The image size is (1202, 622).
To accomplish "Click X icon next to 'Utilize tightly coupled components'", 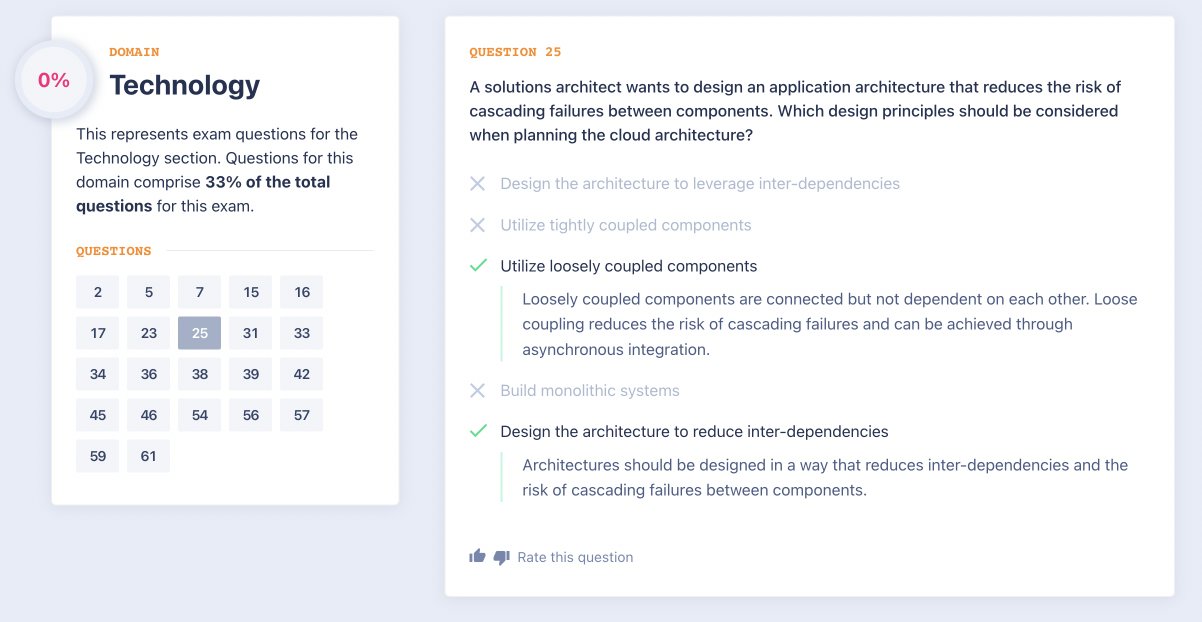I will click(x=478, y=225).
